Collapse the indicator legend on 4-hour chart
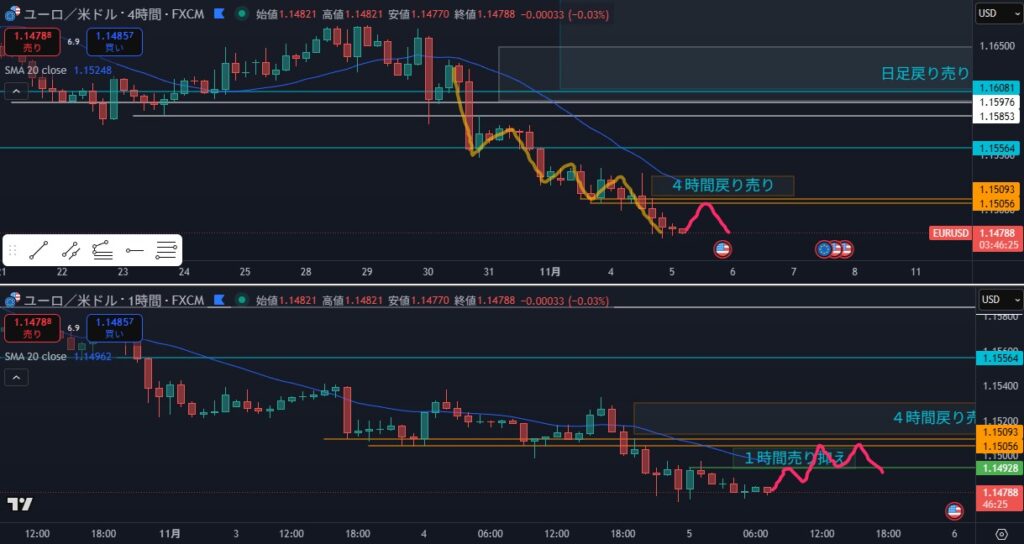The image size is (1024, 544). click(16, 91)
